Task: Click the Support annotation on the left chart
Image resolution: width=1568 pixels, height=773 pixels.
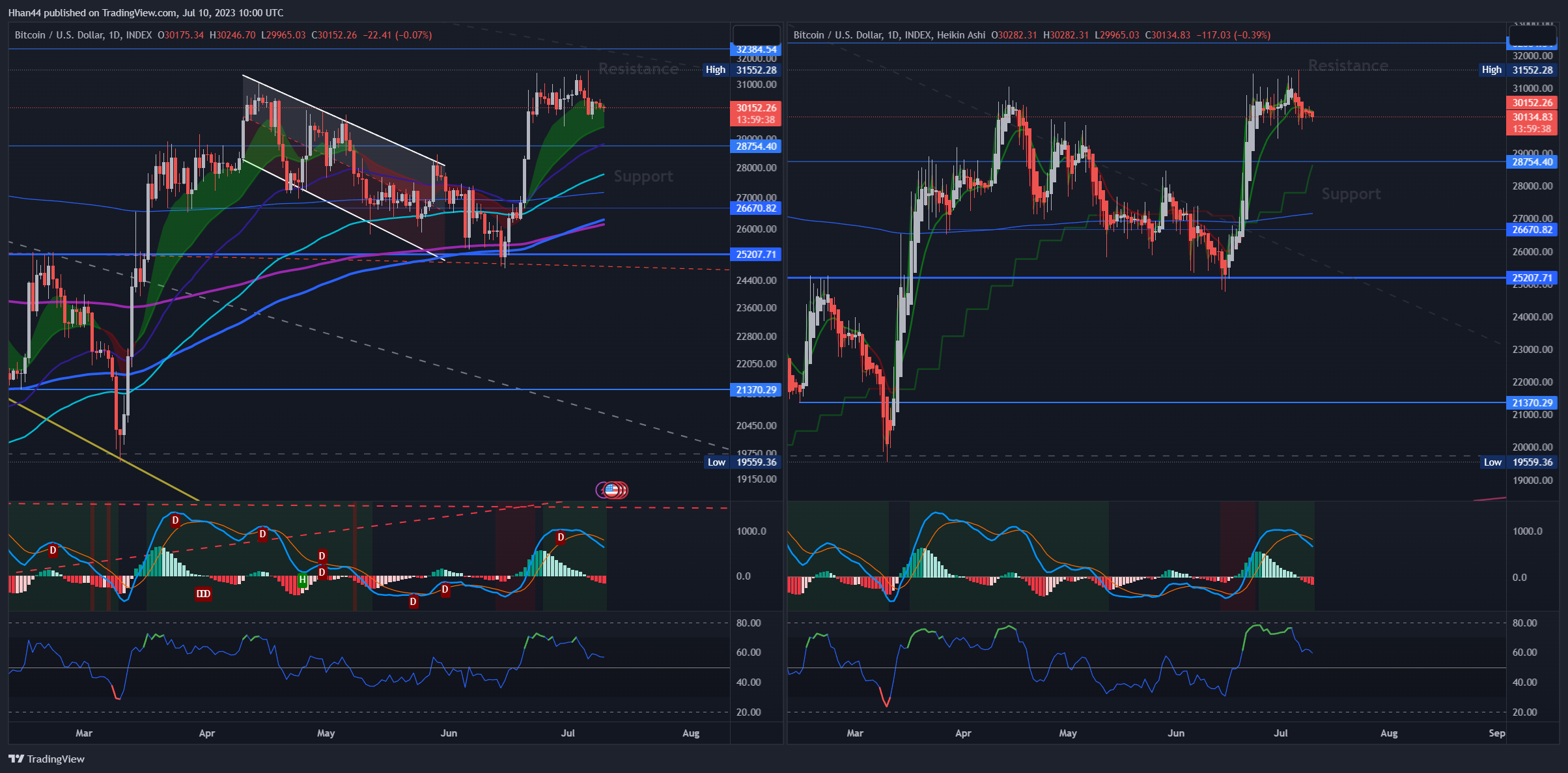Action: [643, 176]
